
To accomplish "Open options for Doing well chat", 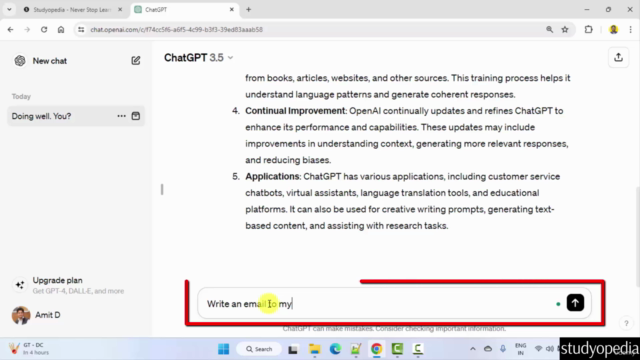I will point(121,116).
